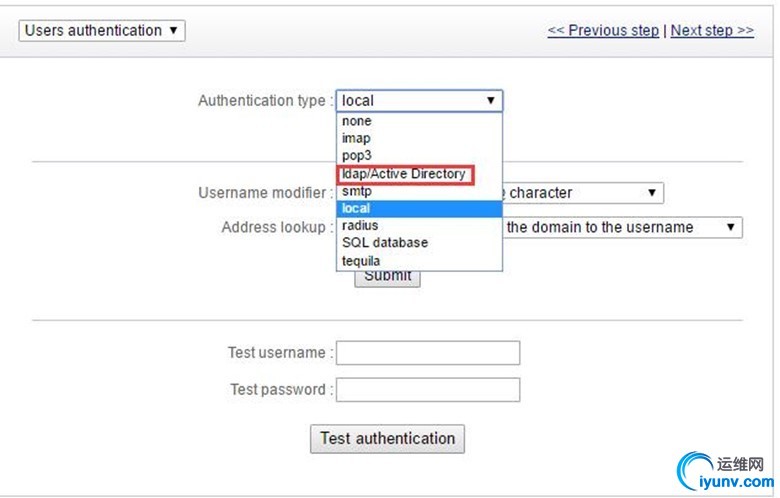This screenshot has width=780, height=498.
Task: Focus the Test password input field
Action: tap(428, 390)
